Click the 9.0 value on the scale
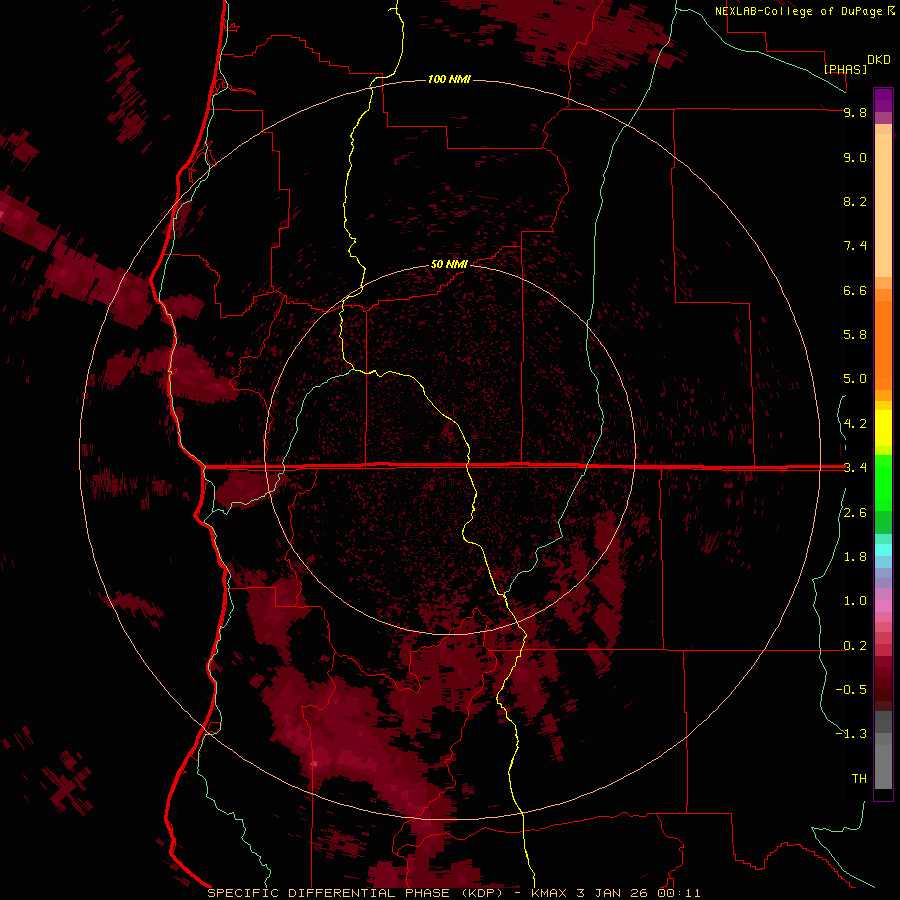 (x=855, y=157)
